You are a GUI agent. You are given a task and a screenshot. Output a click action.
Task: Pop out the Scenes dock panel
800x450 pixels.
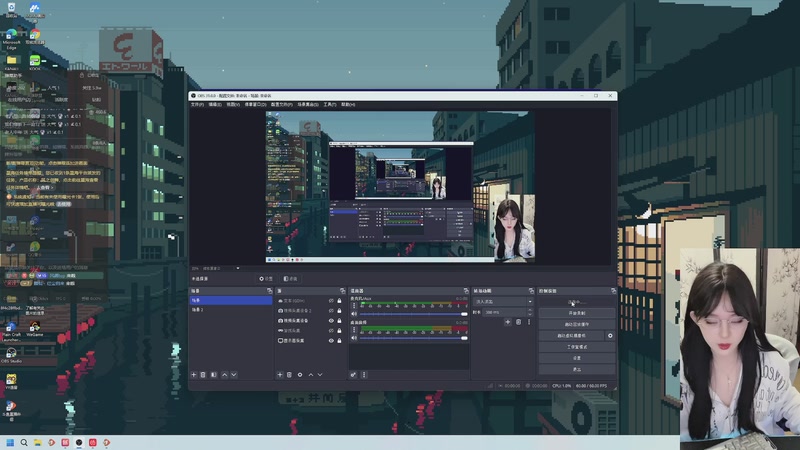pos(269,291)
